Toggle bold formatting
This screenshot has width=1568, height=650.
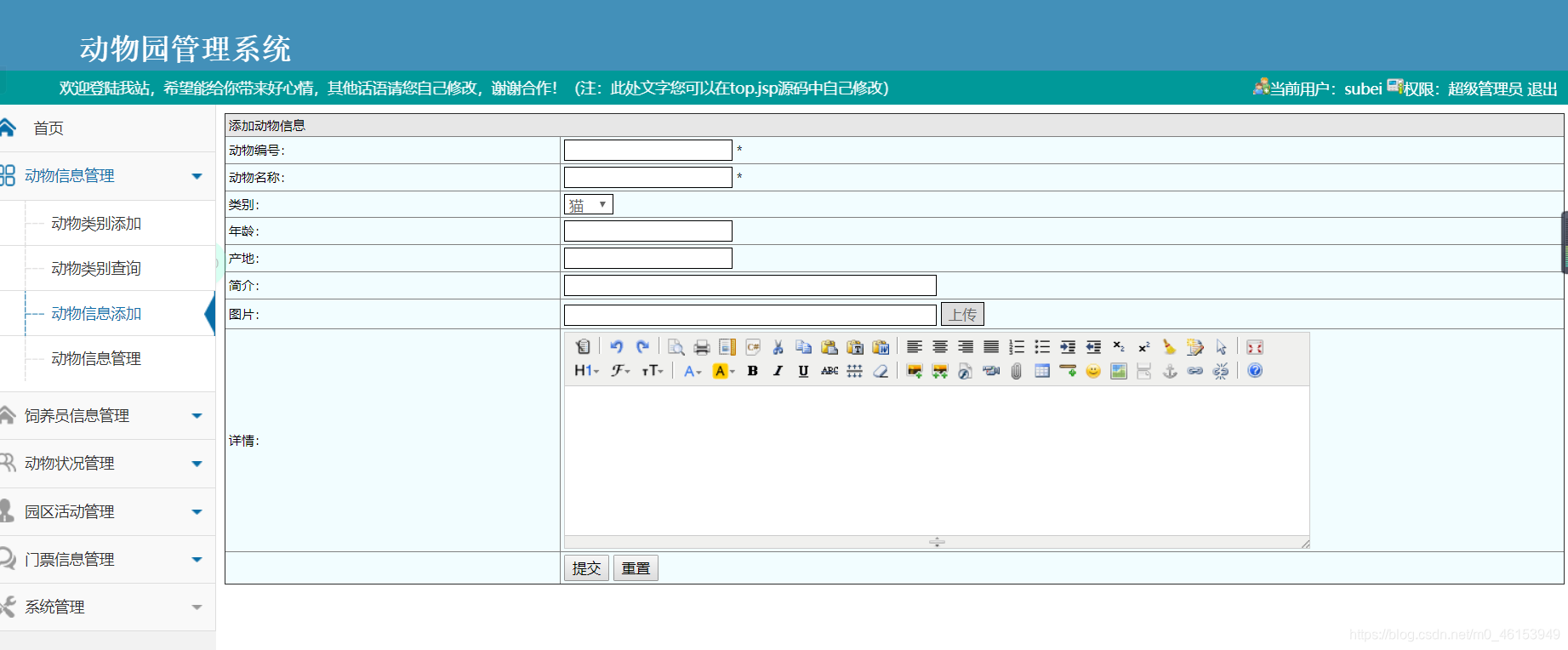tap(753, 371)
